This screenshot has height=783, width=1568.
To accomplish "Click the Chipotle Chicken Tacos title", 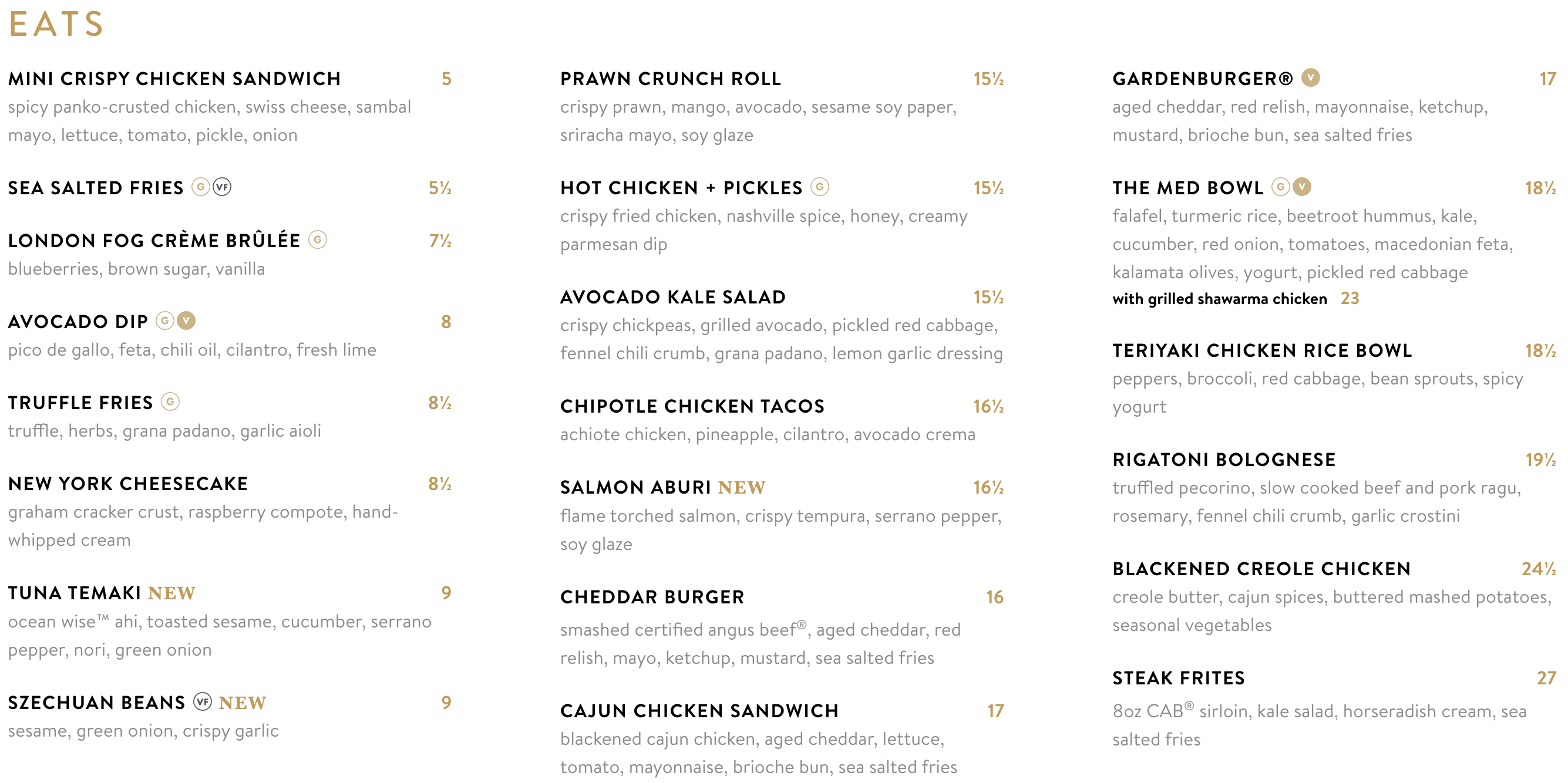I will tap(692, 406).
